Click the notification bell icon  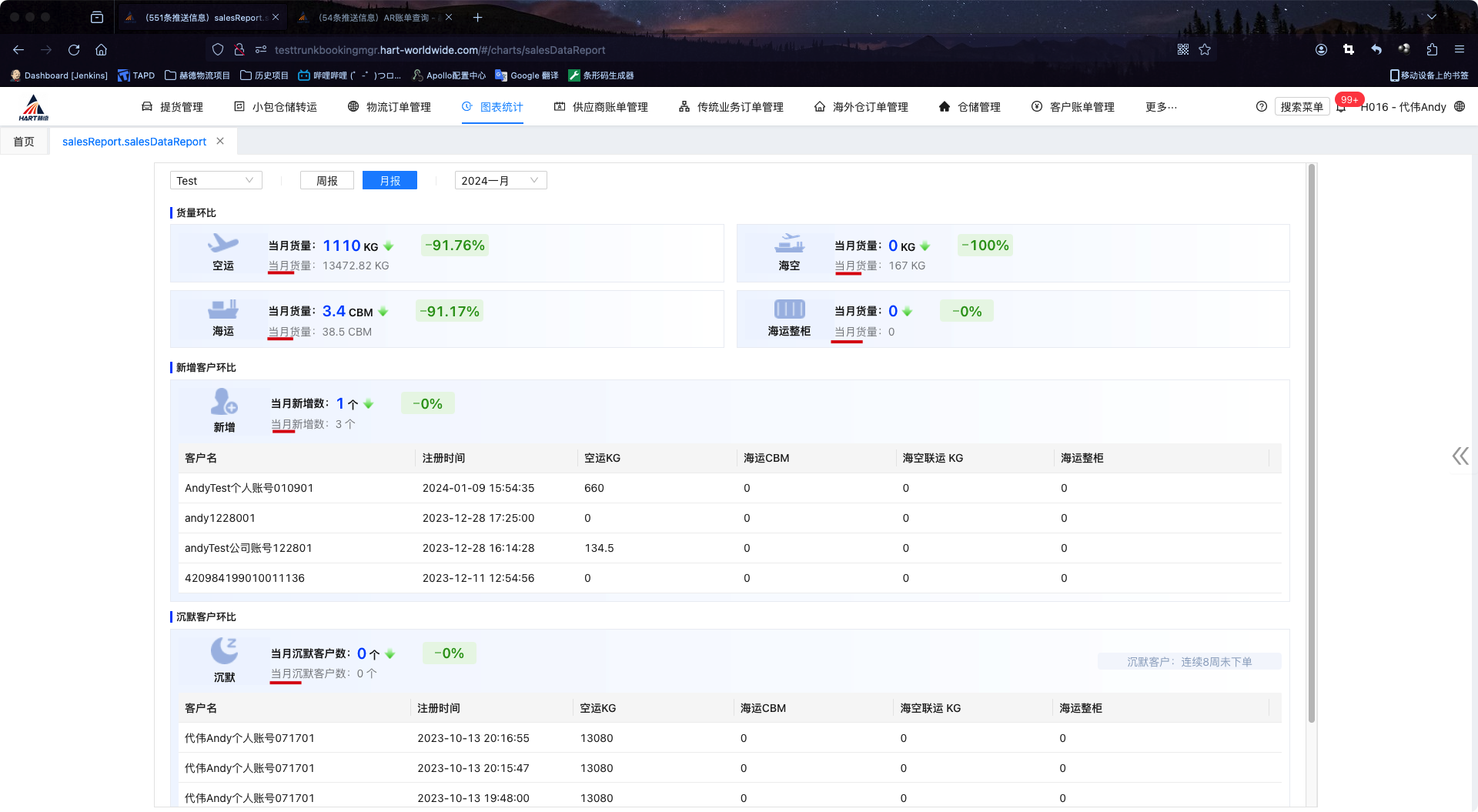coord(1341,108)
